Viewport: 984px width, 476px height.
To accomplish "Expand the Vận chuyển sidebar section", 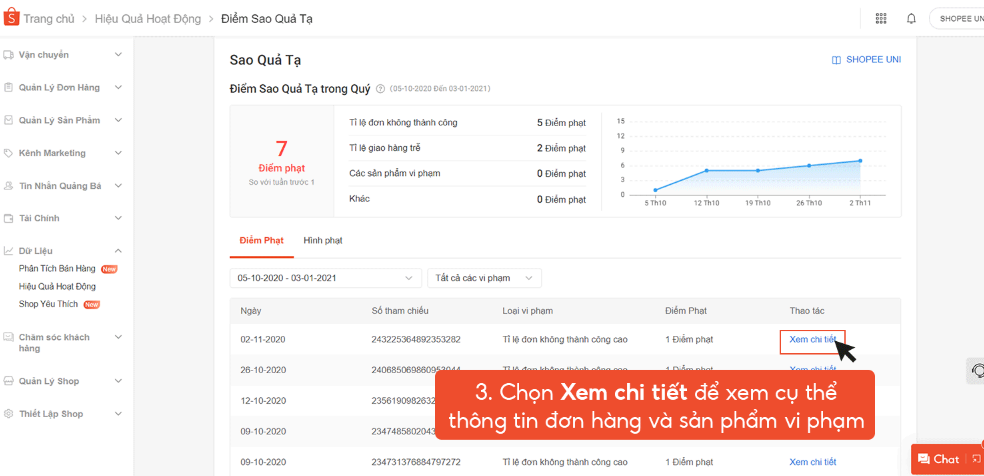I will pos(118,55).
